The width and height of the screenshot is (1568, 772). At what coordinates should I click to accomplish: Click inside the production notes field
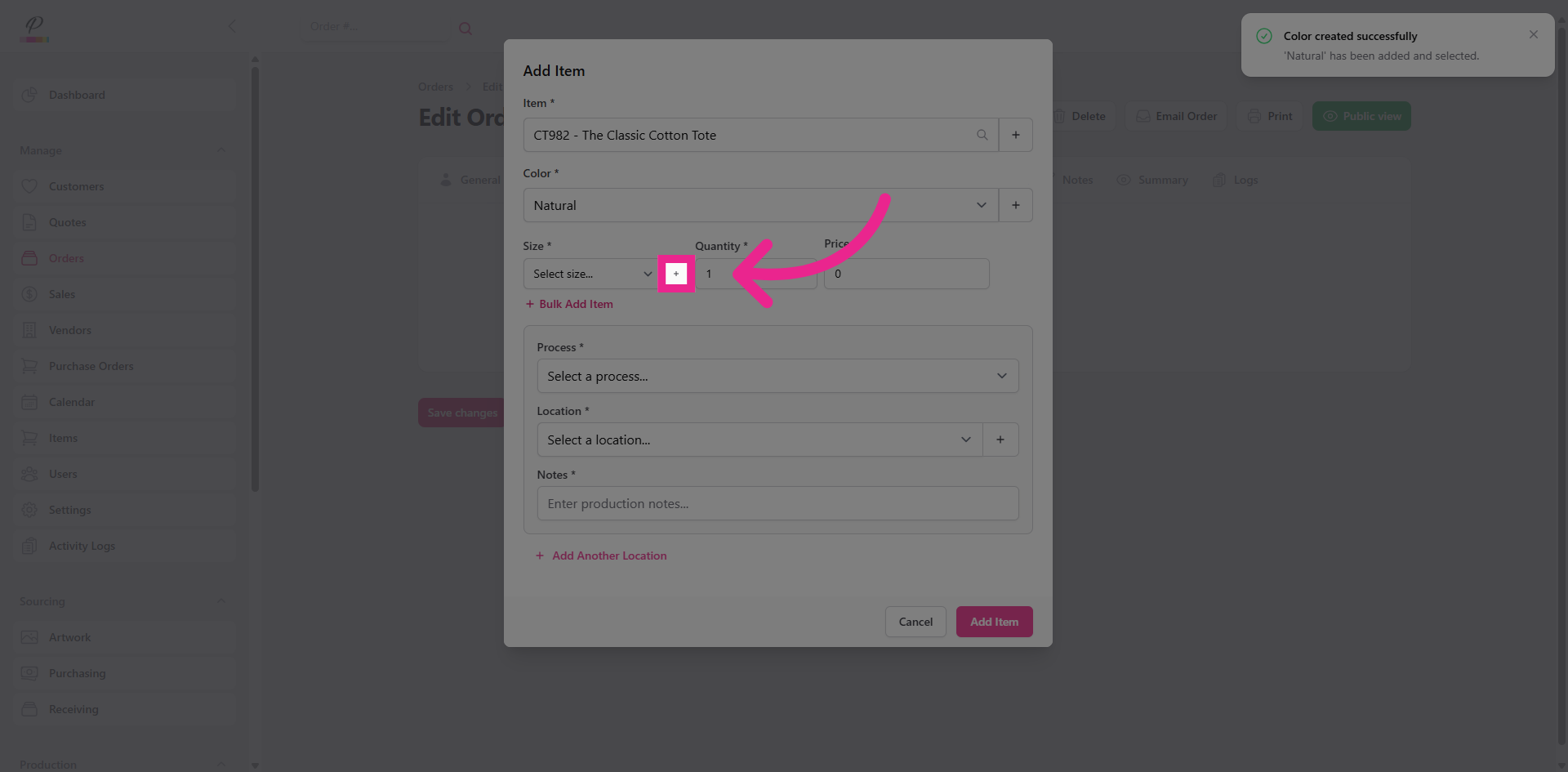777,503
